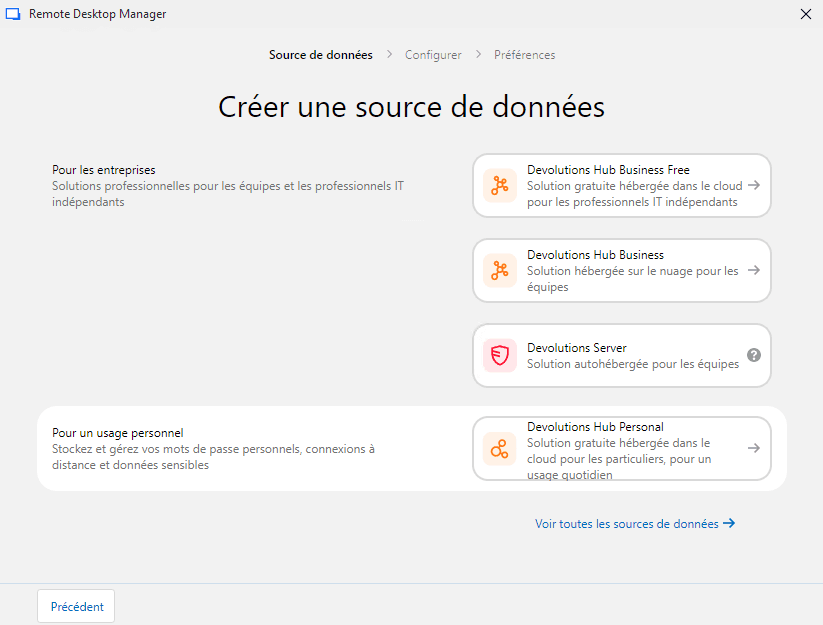
Task: Select the Devolutions Server card
Action: (x=621, y=355)
